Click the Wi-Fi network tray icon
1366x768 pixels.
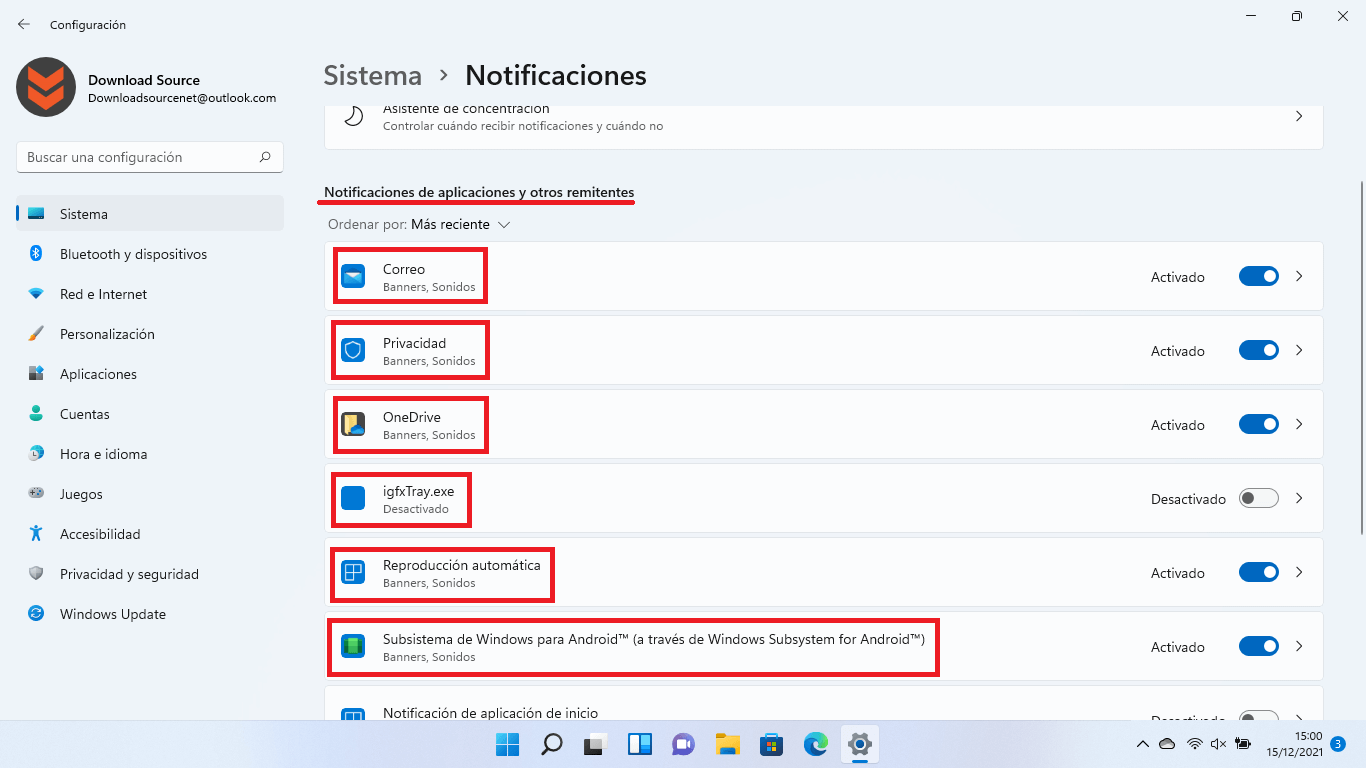tap(1194, 744)
